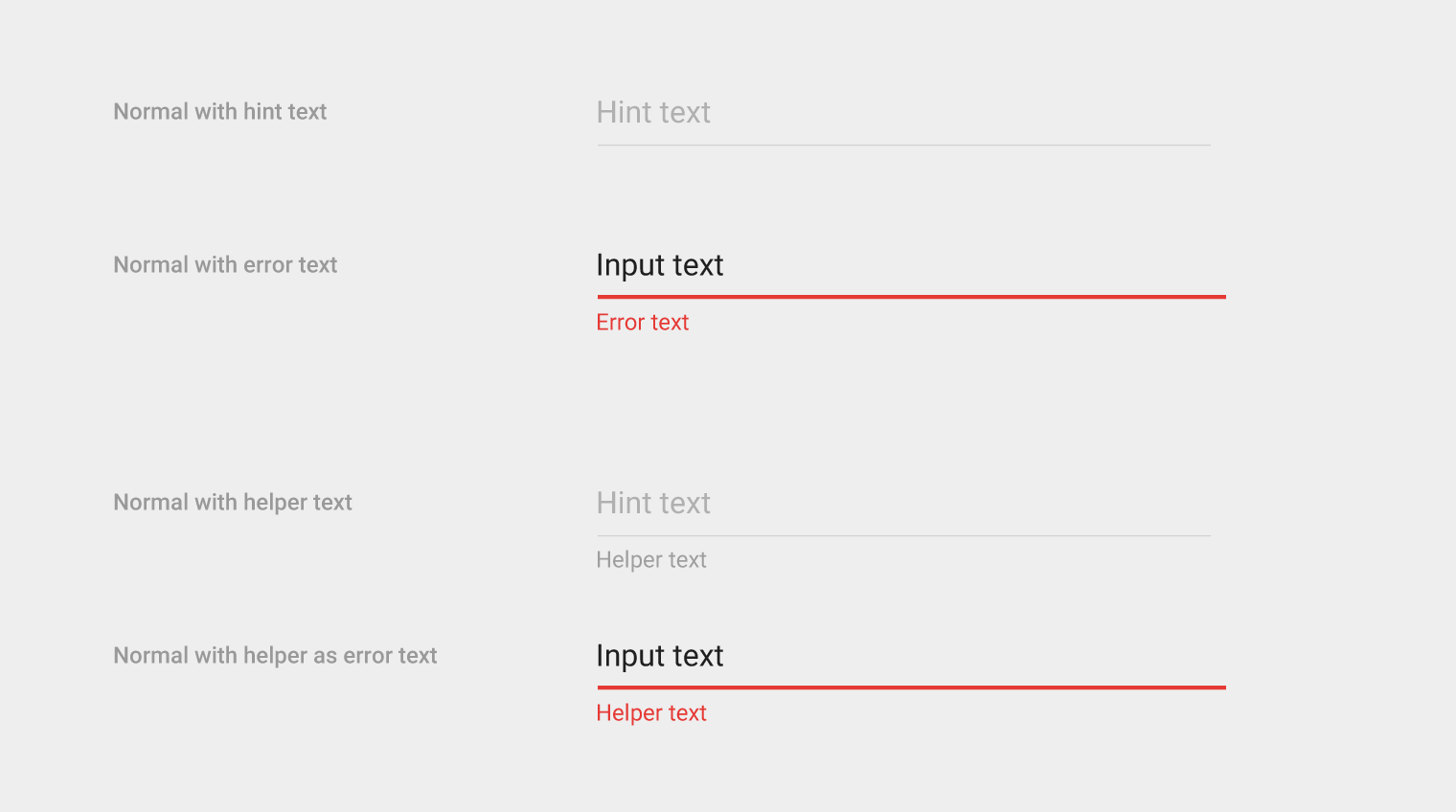Click word 'helper' in 'Normal with helper text' label
This screenshot has width=1456, height=812.
[275, 503]
